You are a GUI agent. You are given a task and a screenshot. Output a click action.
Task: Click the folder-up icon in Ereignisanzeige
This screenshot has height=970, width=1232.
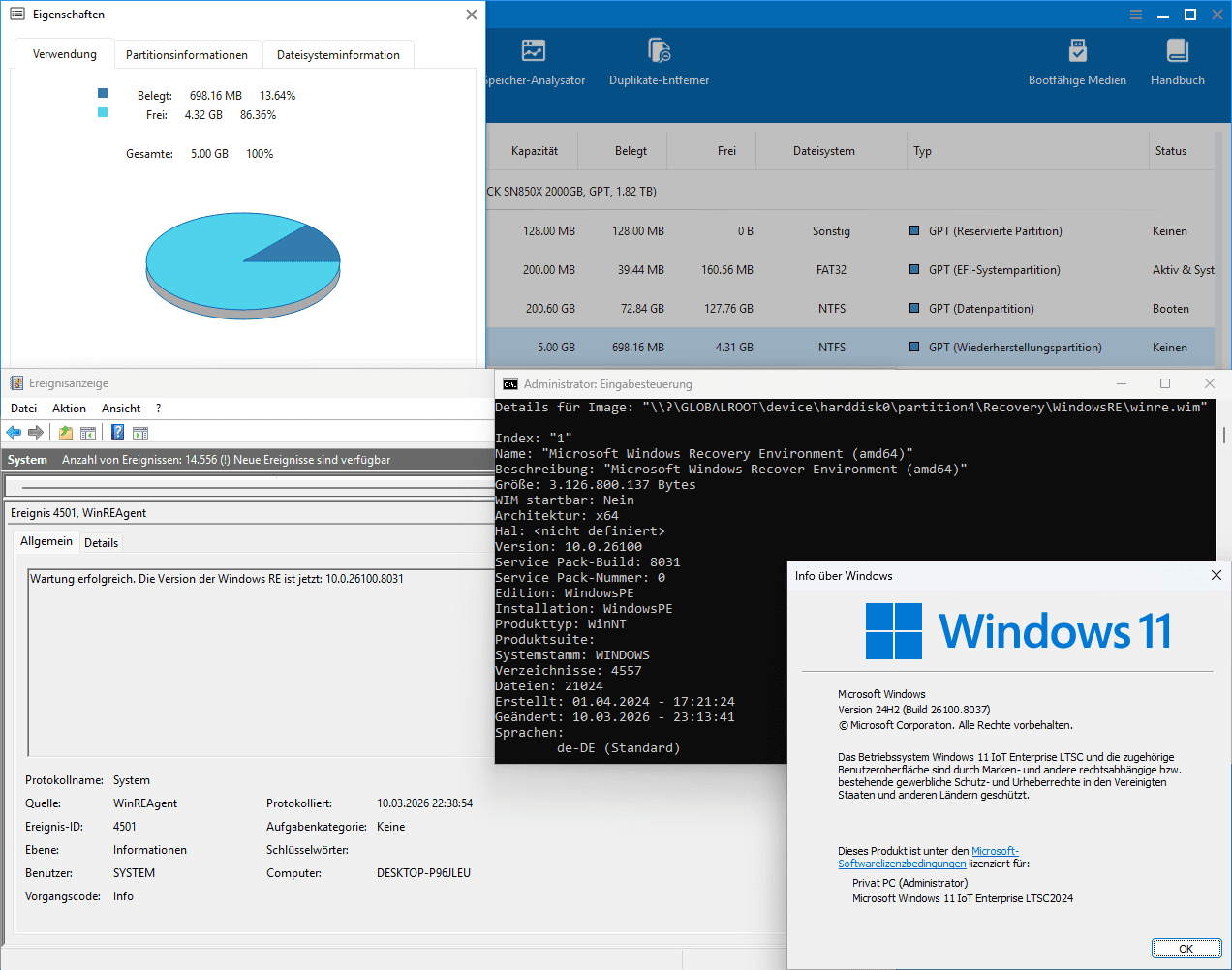pos(66,433)
